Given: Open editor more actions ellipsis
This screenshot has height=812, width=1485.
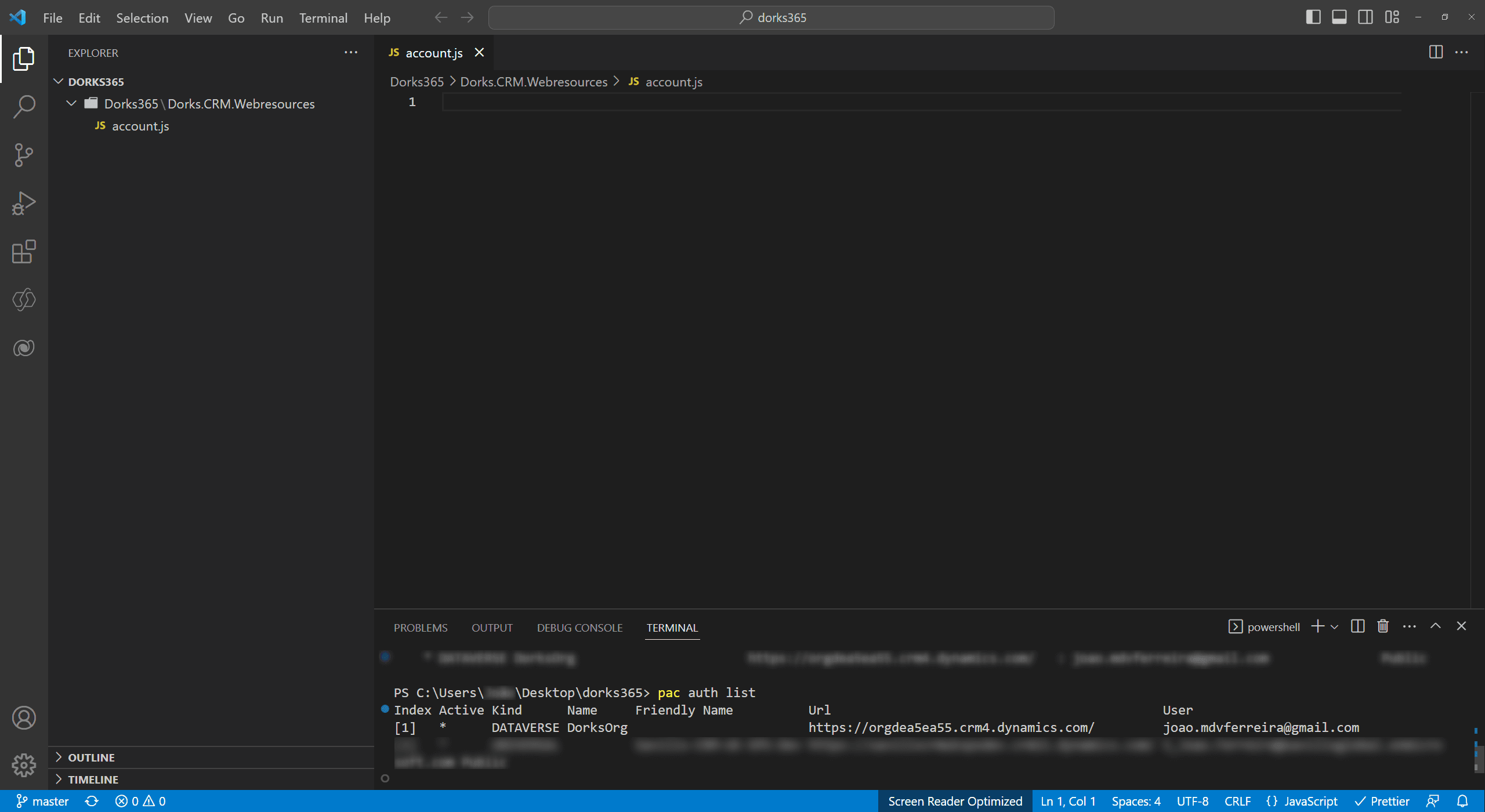Looking at the screenshot, I should [x=1462, y=52].
